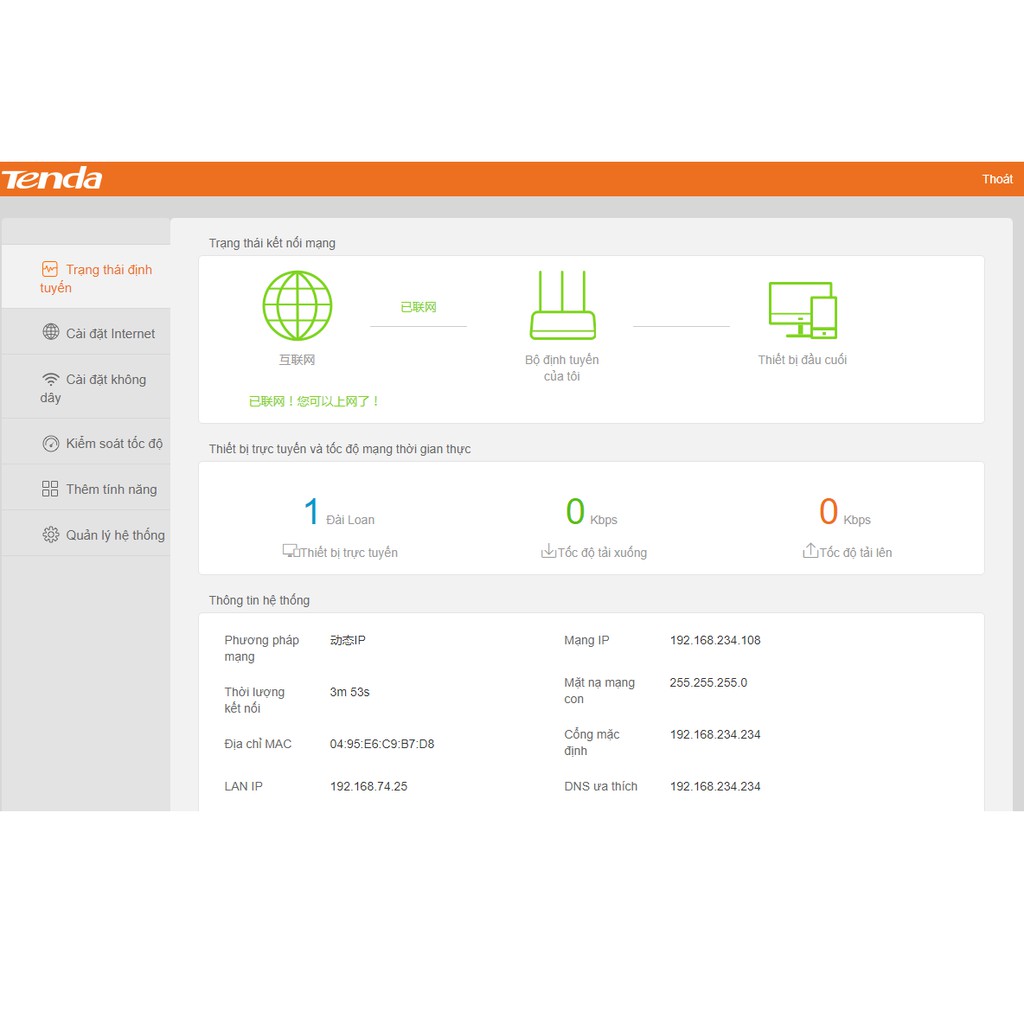
Task: Click the Wi-Fi icon for Cài đặt không dây
Action: (52, 379)
